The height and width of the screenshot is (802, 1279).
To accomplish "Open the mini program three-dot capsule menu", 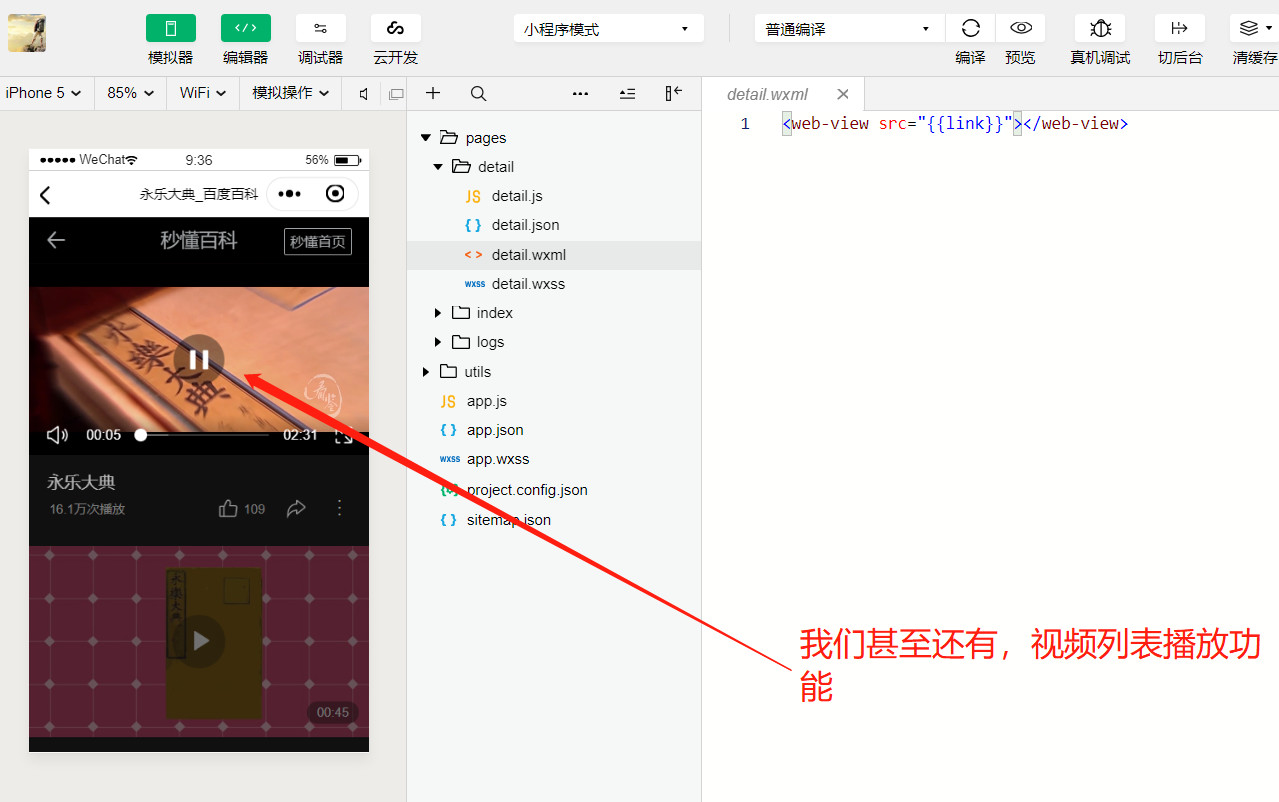I will click(290, 194).
